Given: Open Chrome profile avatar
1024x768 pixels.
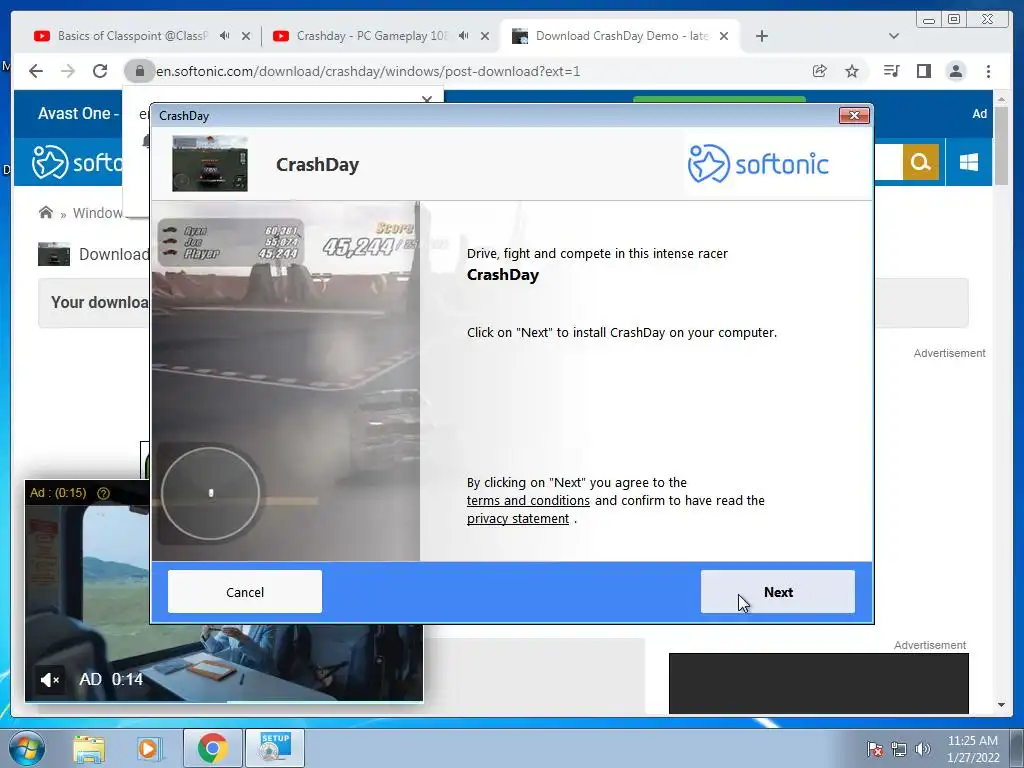Looking at the screenshot, I should [x=955, y=71].
